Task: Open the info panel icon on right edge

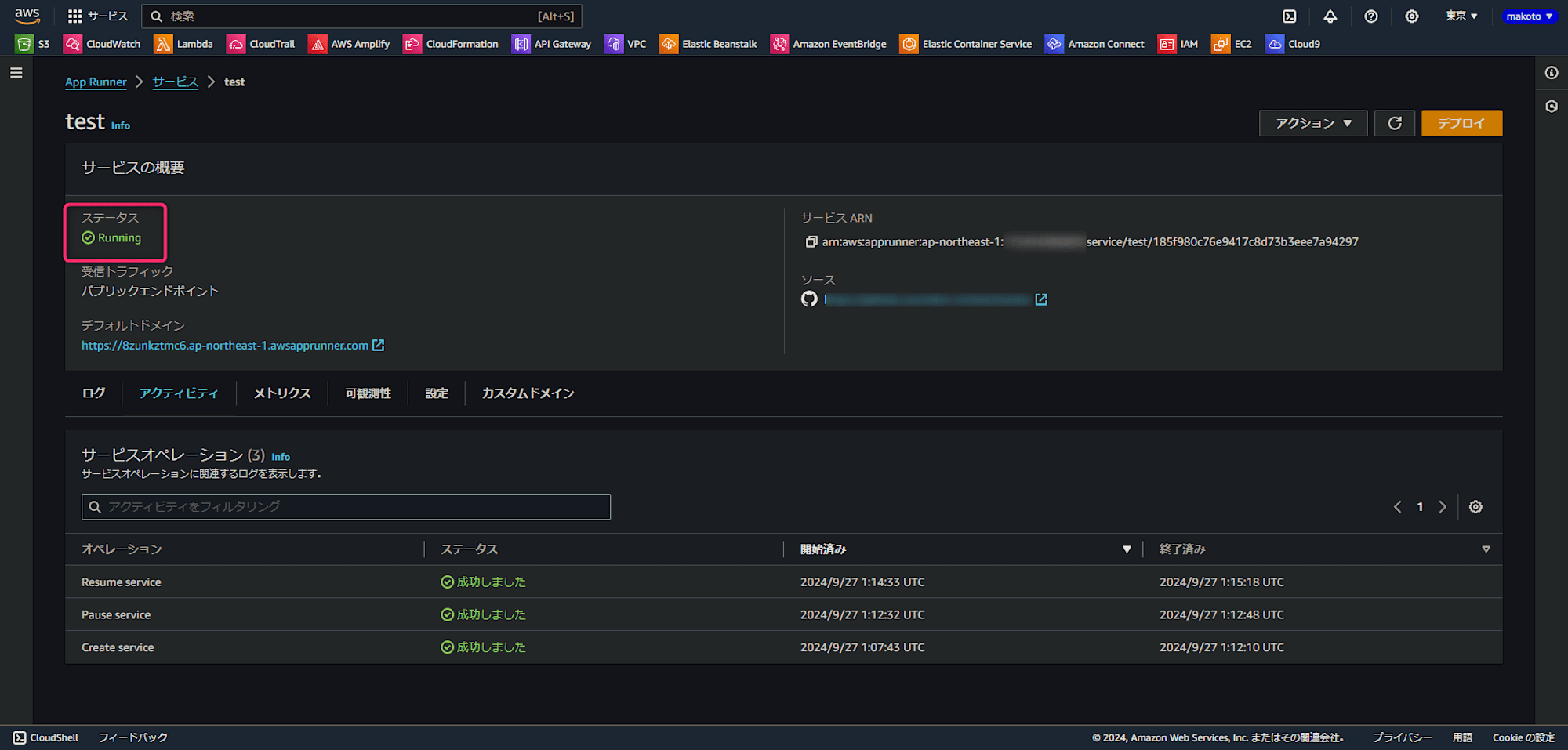Action: (x=1552, y=73)
